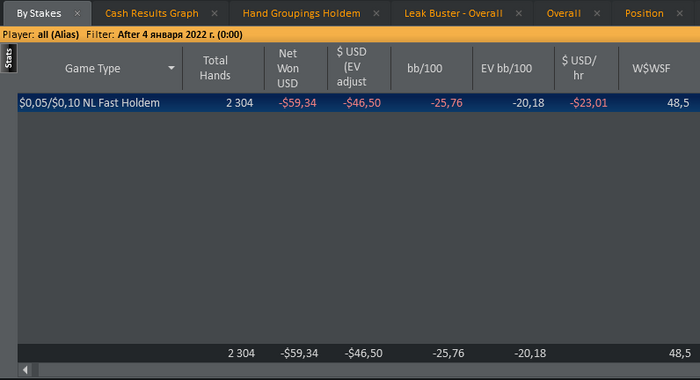Open the Leak Buster - Overall tab

(453, 13)
